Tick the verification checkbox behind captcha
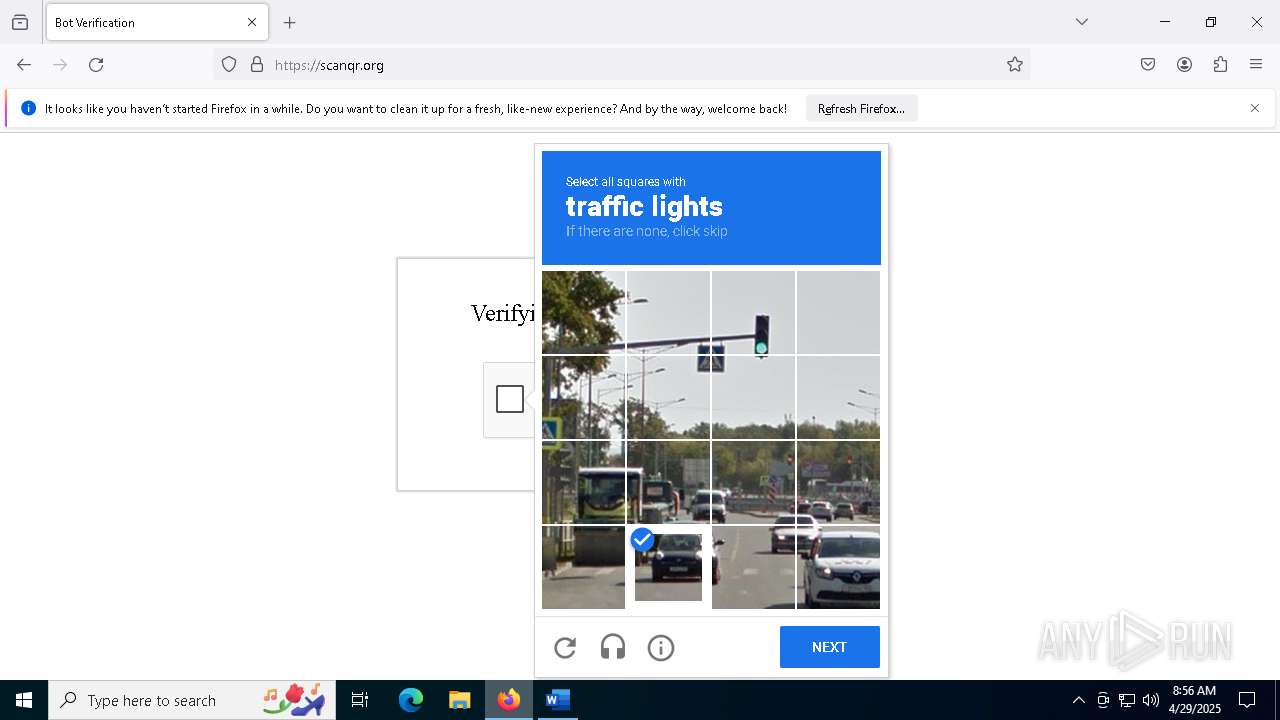Screen dimensions: 1280x720 coord(510,399)
